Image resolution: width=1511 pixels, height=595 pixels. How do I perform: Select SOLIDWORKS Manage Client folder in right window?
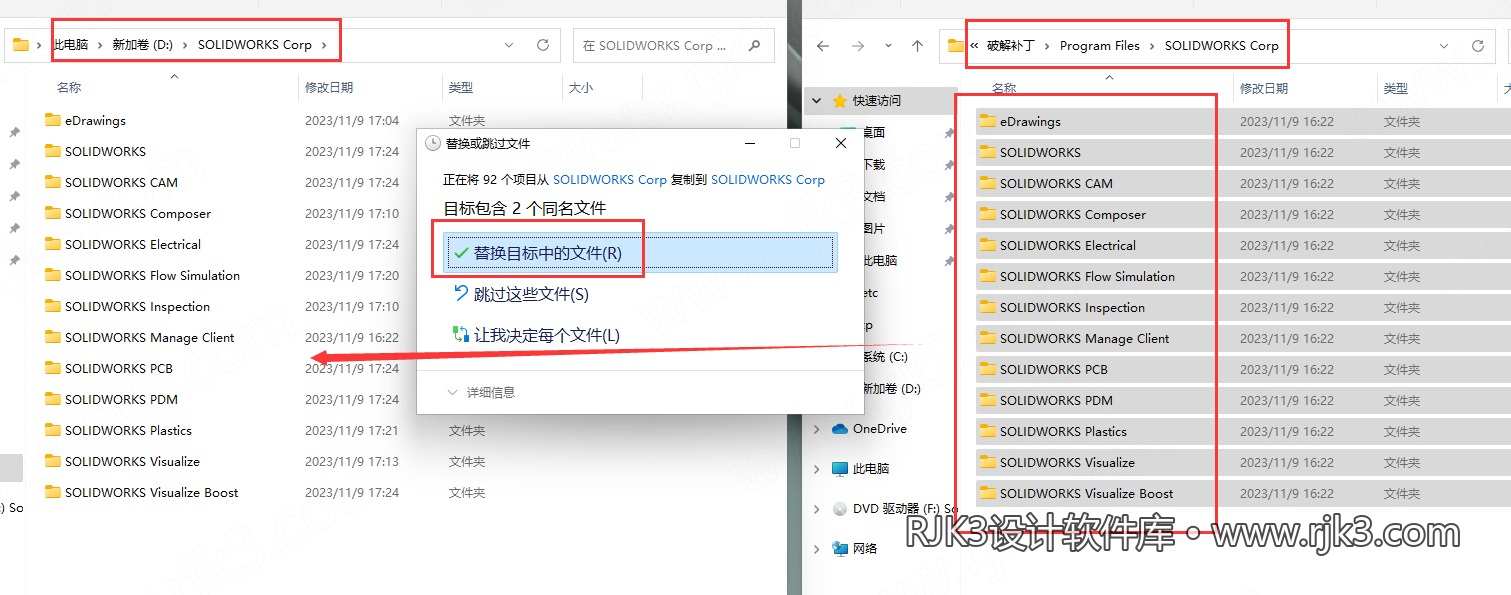[x=1074, y=339]
